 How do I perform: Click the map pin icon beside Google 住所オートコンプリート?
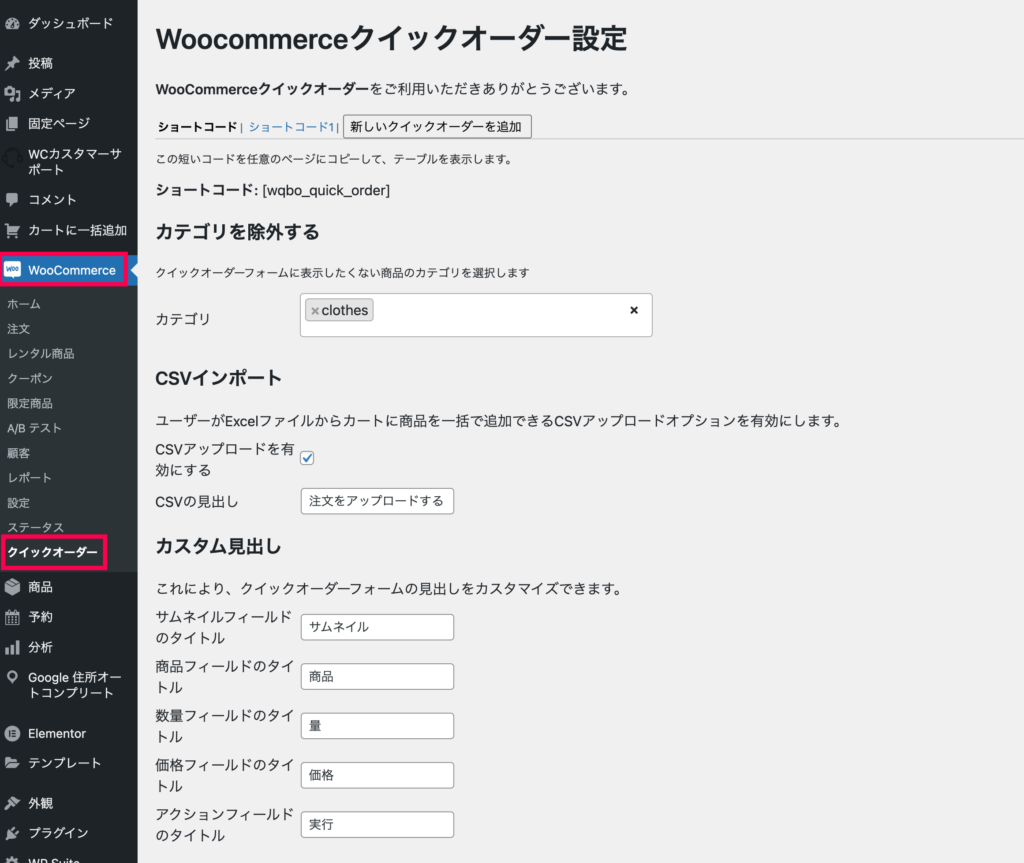pyautogui.click(x=12, y=677)
